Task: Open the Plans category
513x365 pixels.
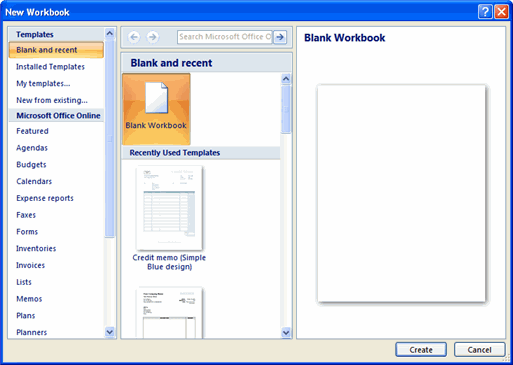Action: [26, 315]
